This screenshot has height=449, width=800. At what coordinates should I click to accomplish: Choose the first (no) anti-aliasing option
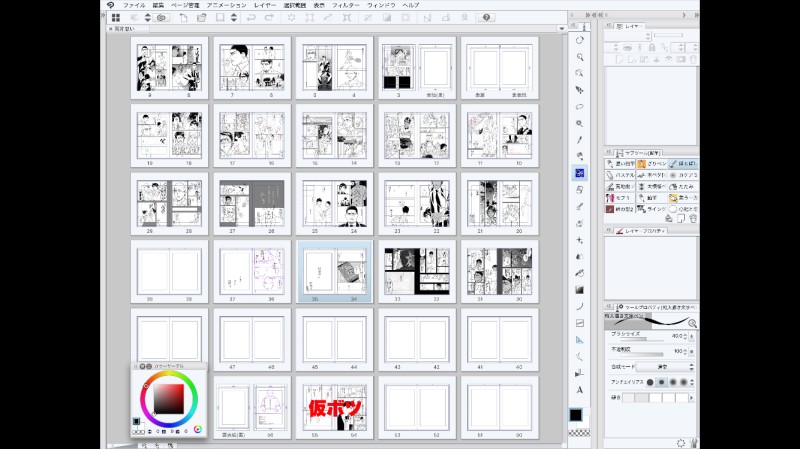coord(650,382)
